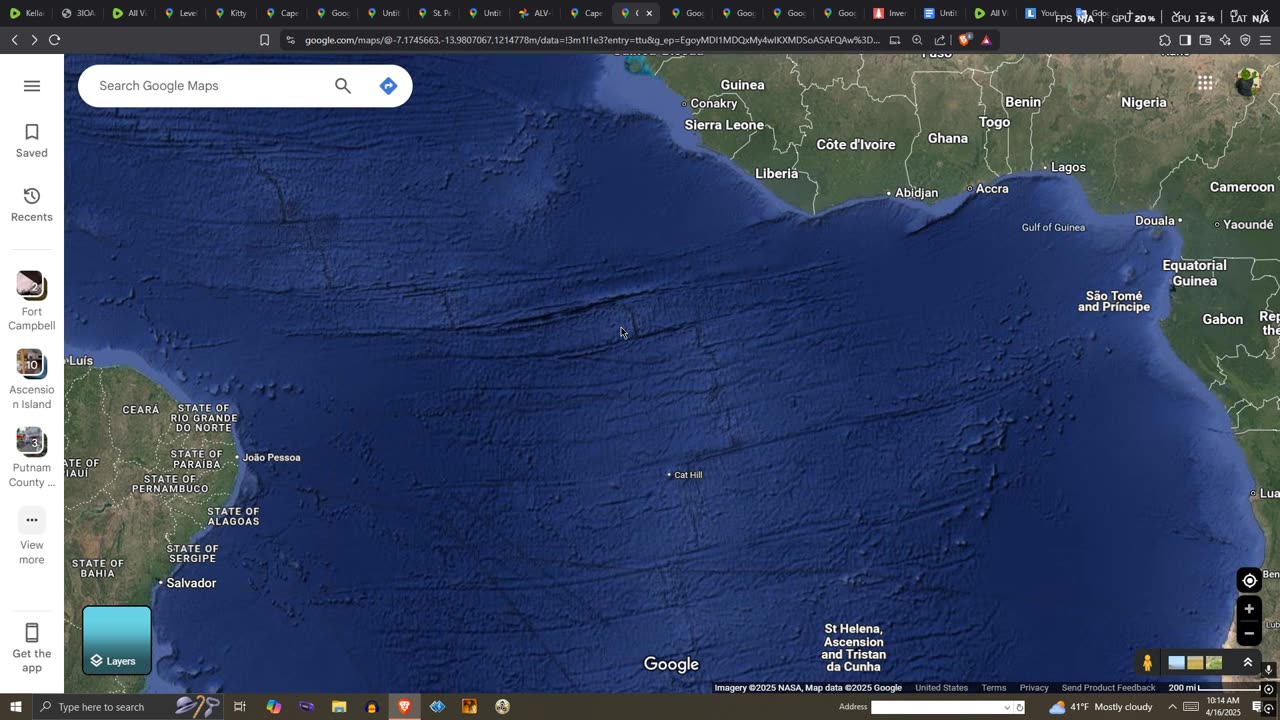1280x720 pixels.
Task: Bookmark this page via the bookmark icon
Action: 264,40
